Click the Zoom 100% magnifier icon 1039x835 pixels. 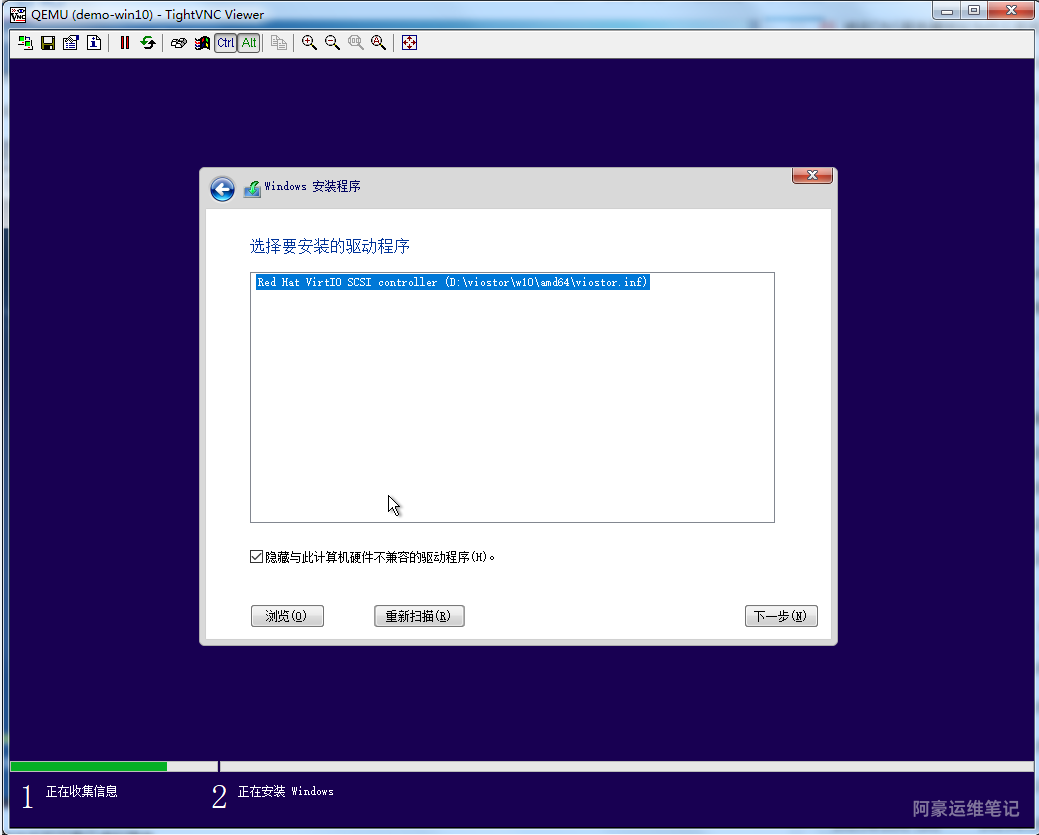(x=356, y=43)
